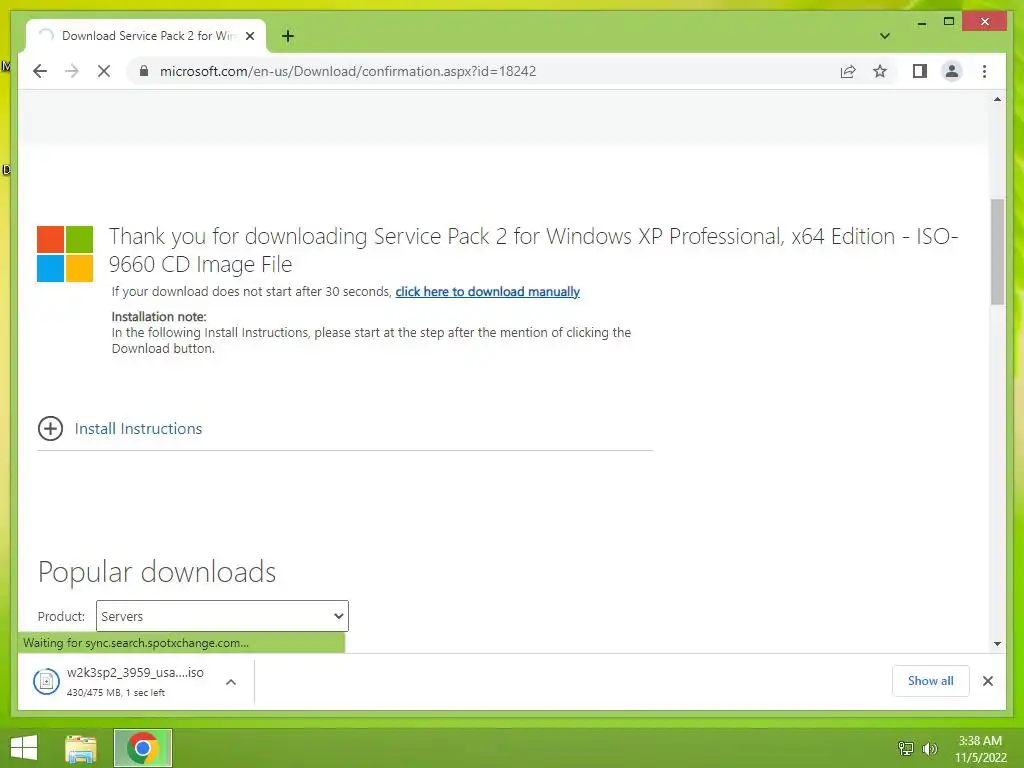Viewport: 1024px width, 768px height.
Task: Open the Windows Start button
Action: (24, 748)
